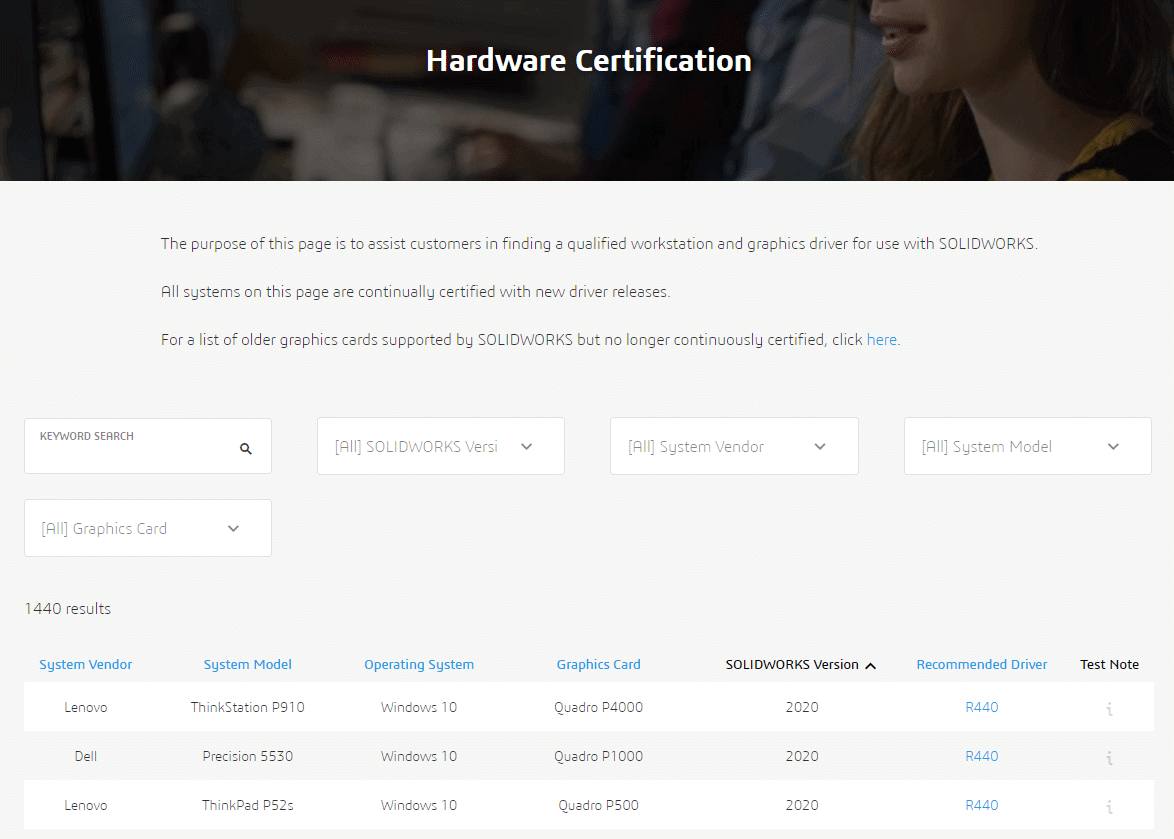Sort by Recommended Driver column
Viewport: 1174px width, 839px height.
click(x=982, y=665)
